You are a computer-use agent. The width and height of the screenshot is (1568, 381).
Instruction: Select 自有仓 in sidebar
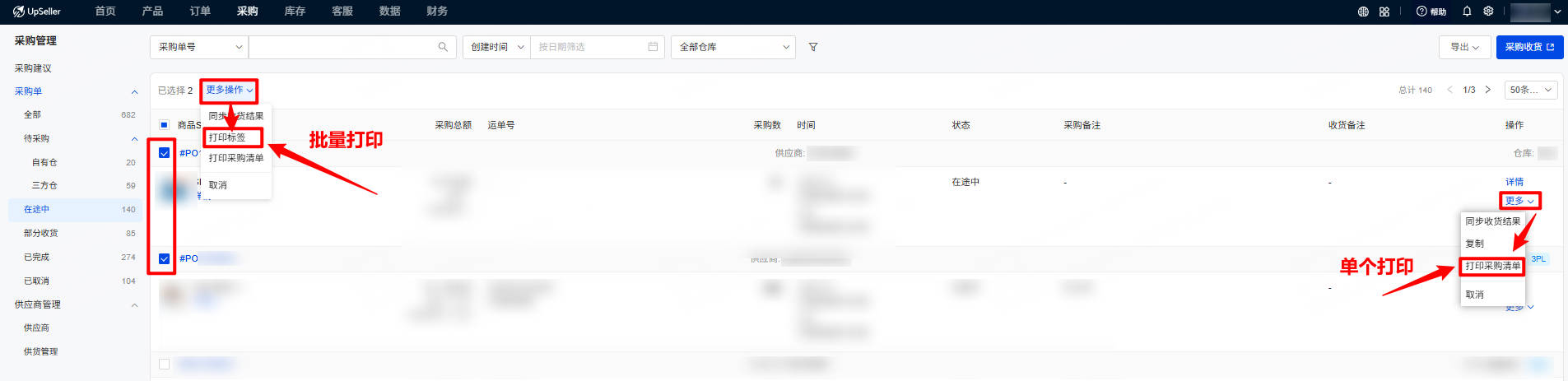point(44,162)
